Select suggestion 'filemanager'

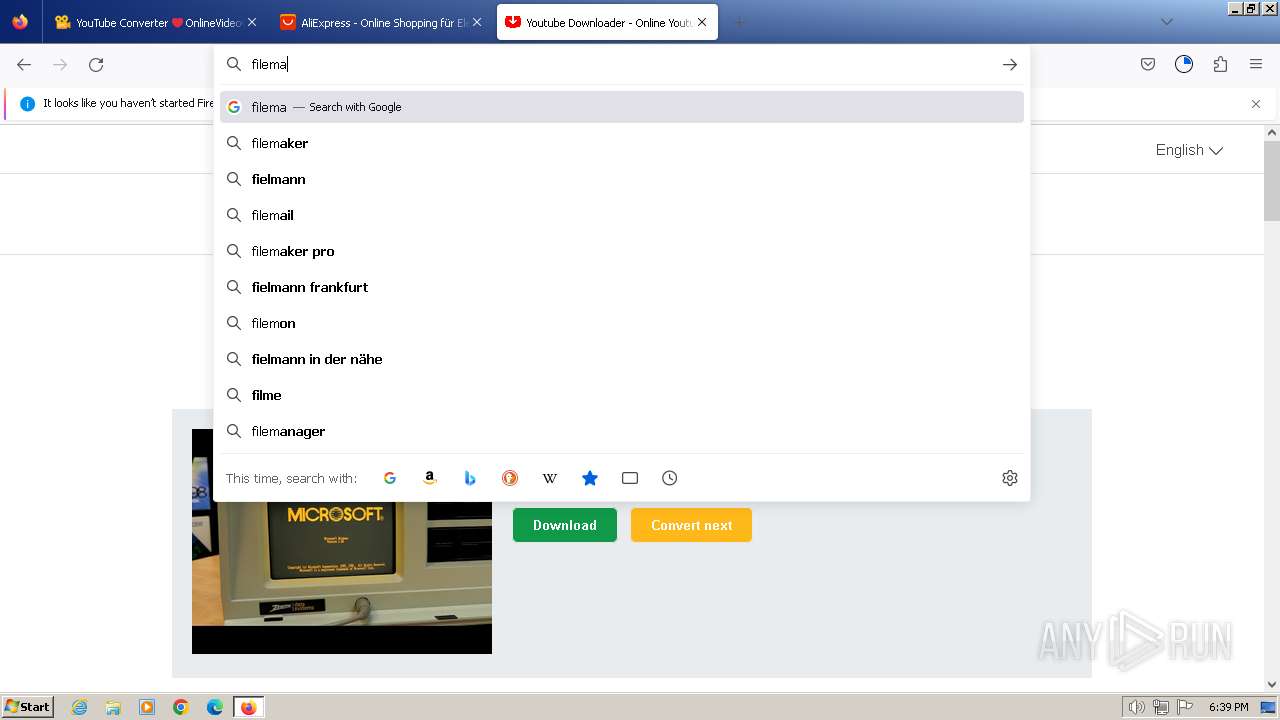pyautogui.click(x=622, y=431)
